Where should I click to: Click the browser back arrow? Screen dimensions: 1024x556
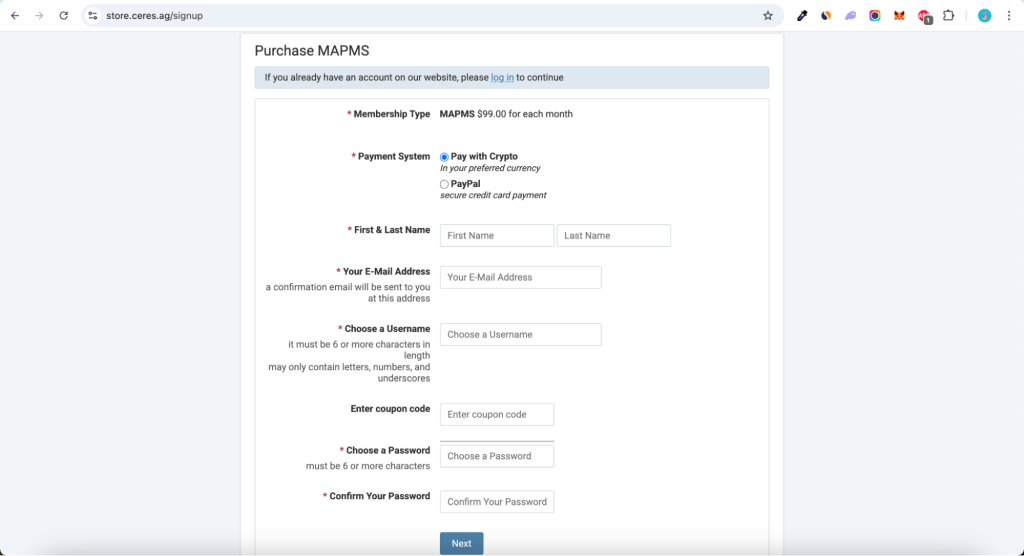tap(15, 16)
